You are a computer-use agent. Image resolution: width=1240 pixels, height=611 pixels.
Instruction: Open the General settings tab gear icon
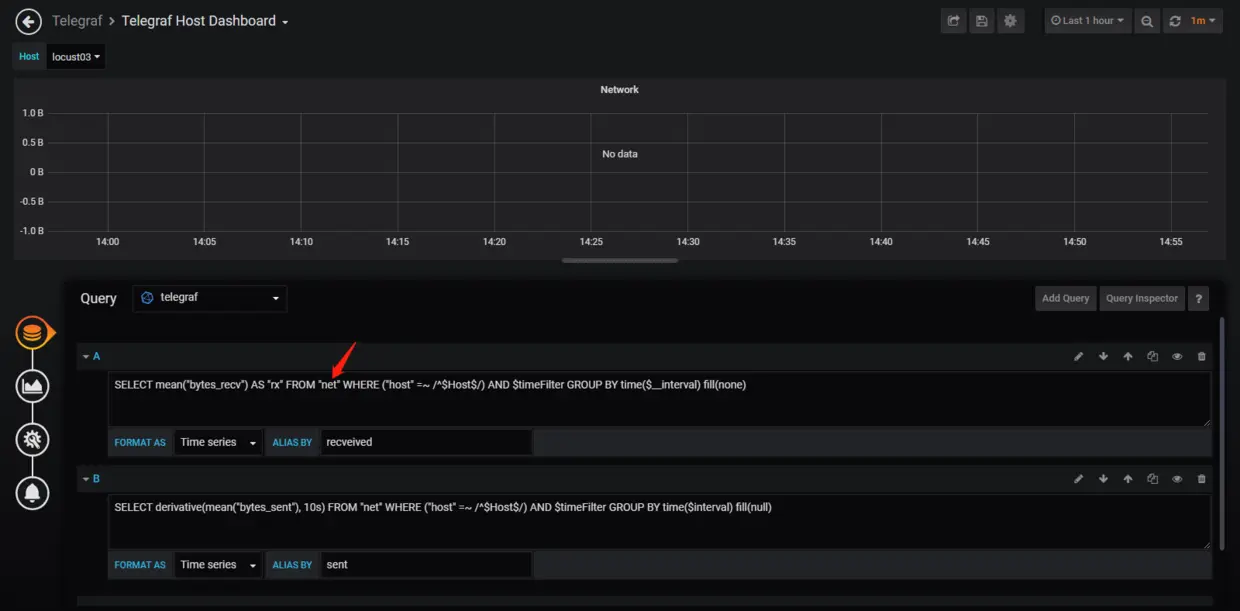(x=33, y=439)
